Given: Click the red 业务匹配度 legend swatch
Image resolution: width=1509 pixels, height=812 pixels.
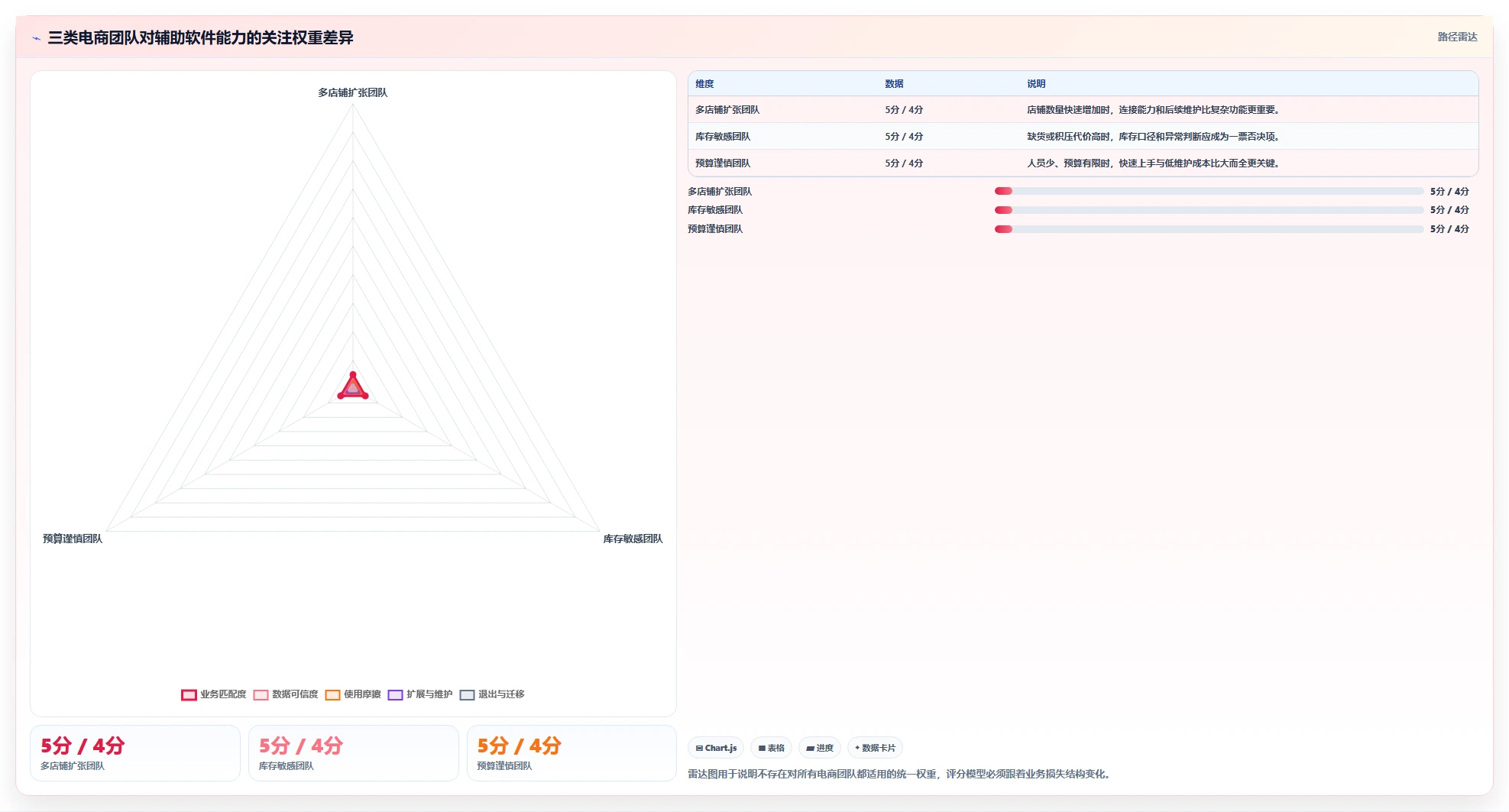Looking at the screenshot, I should [x=189, y=695].
